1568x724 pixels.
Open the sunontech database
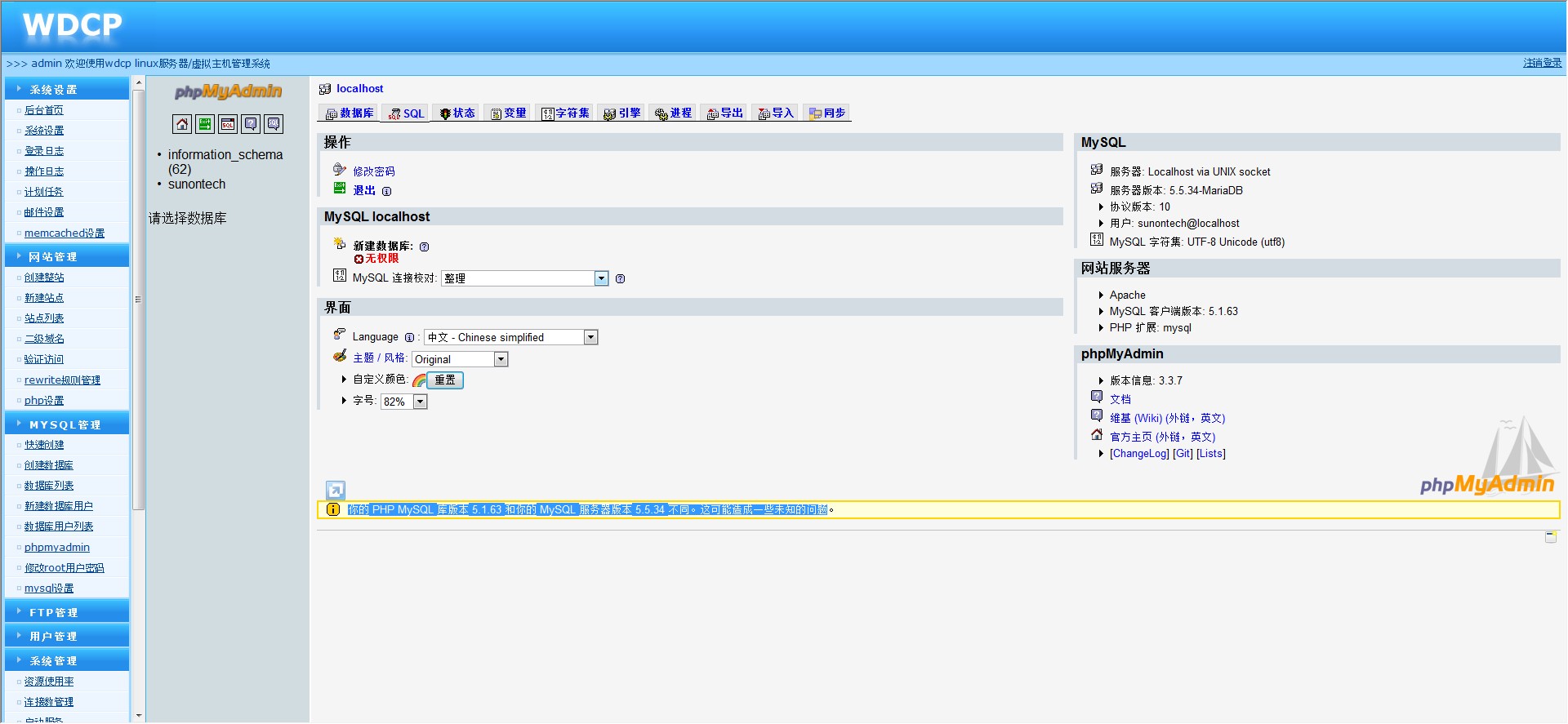pos(197,184)
